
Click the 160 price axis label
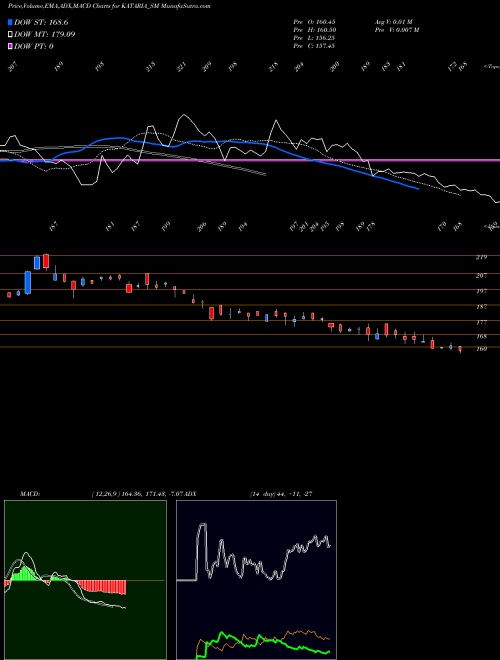click(481, 349)
